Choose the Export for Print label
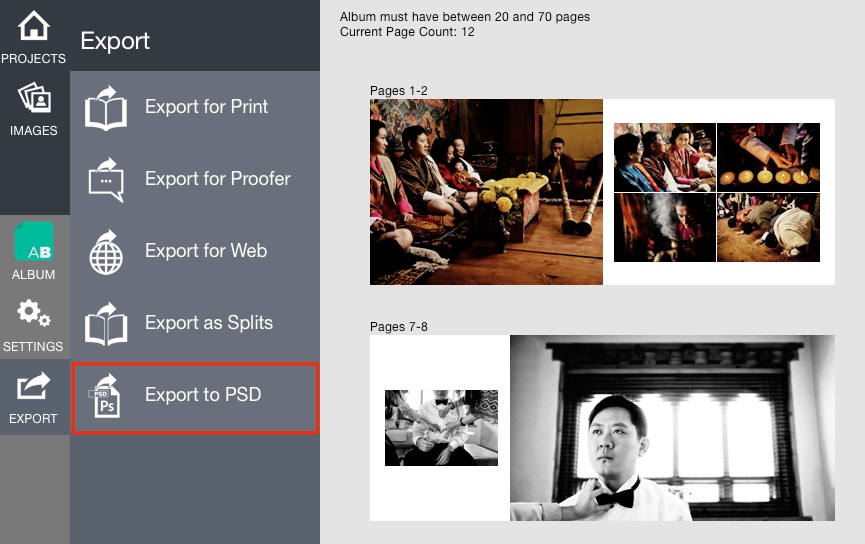The image size is (865, 544). [206, 106]
